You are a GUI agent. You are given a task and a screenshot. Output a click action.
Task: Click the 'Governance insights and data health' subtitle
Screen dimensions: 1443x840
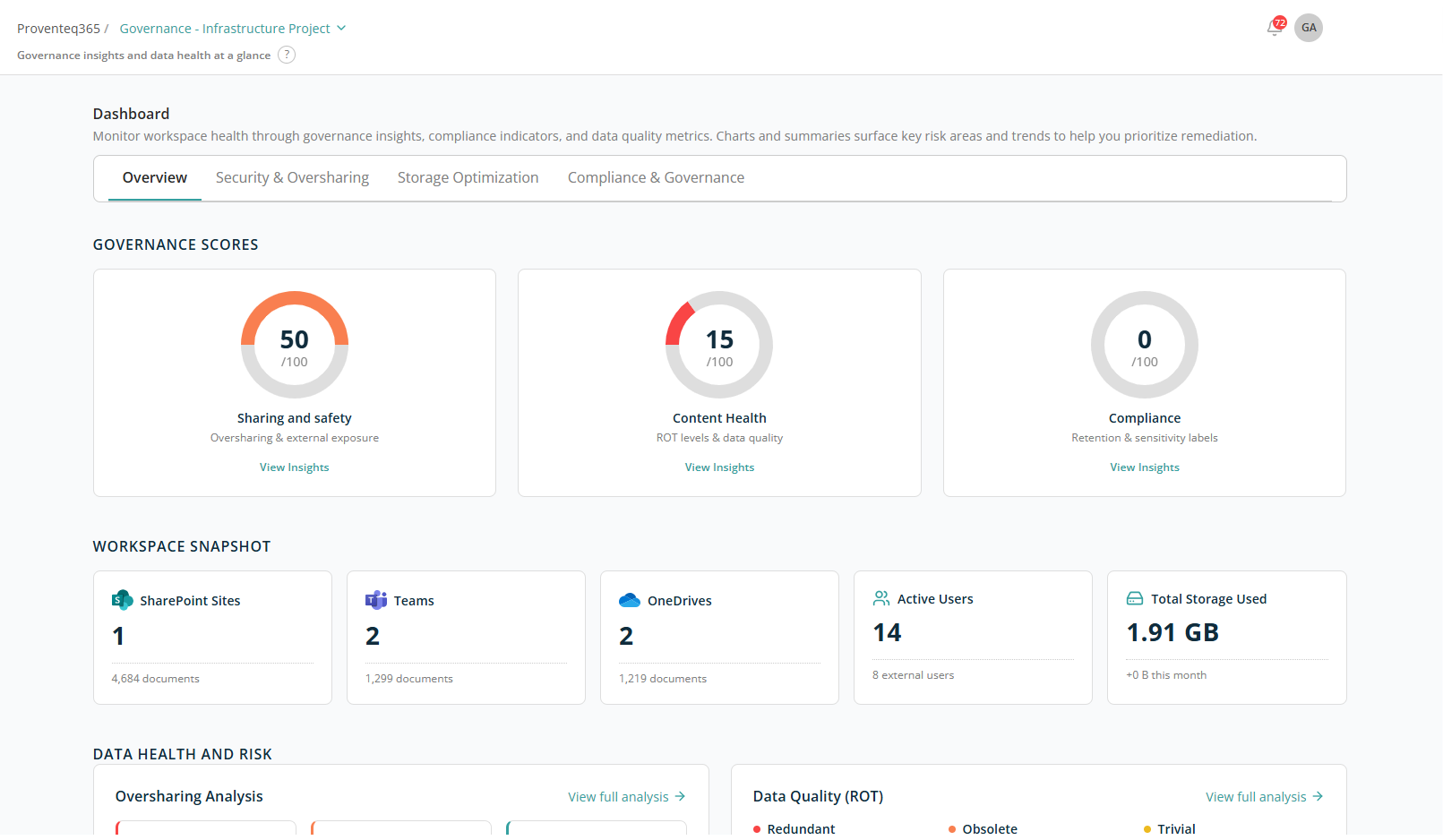click(x=143, y=56)
